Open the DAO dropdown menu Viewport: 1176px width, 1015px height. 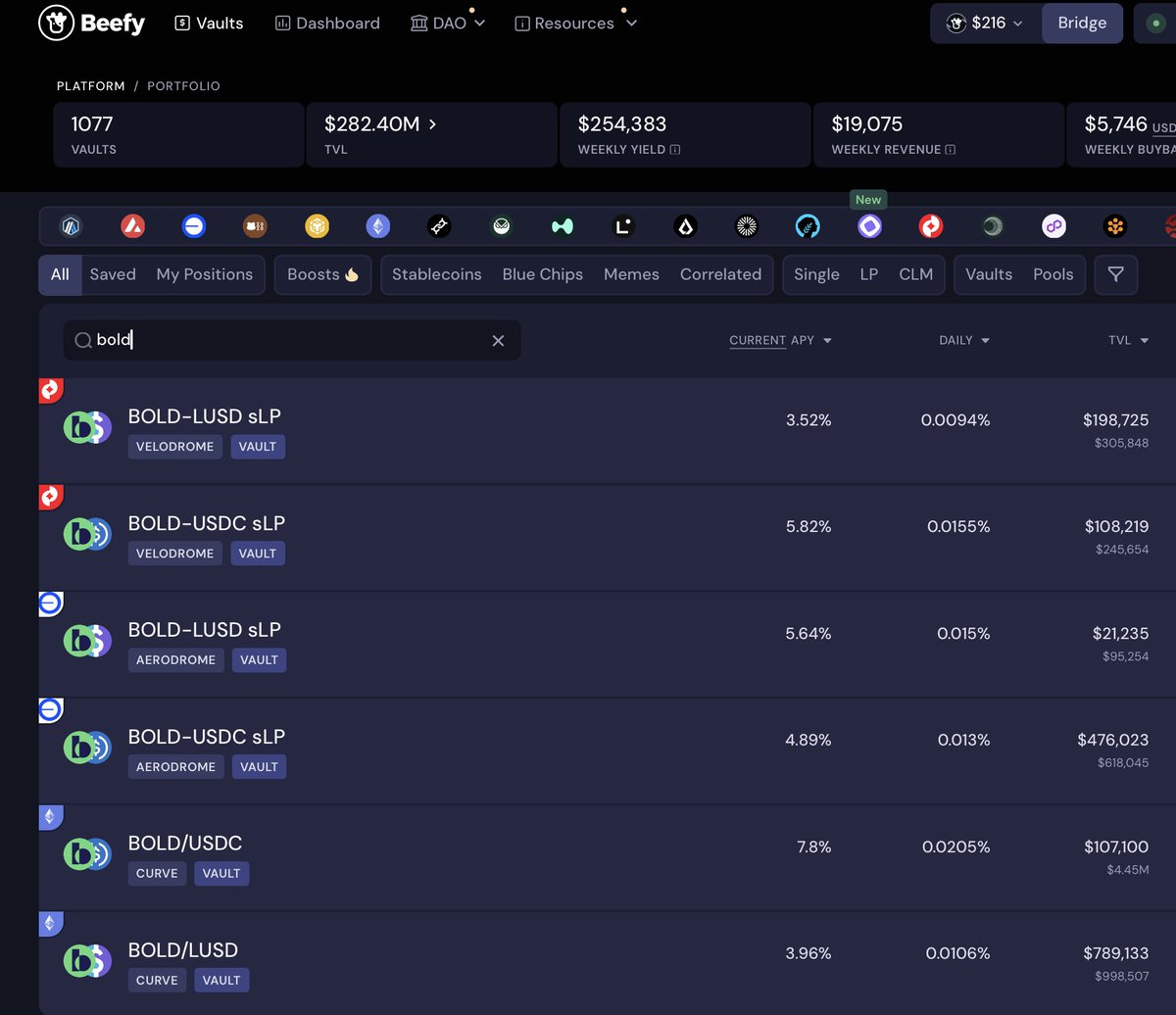tap(447, 23)
